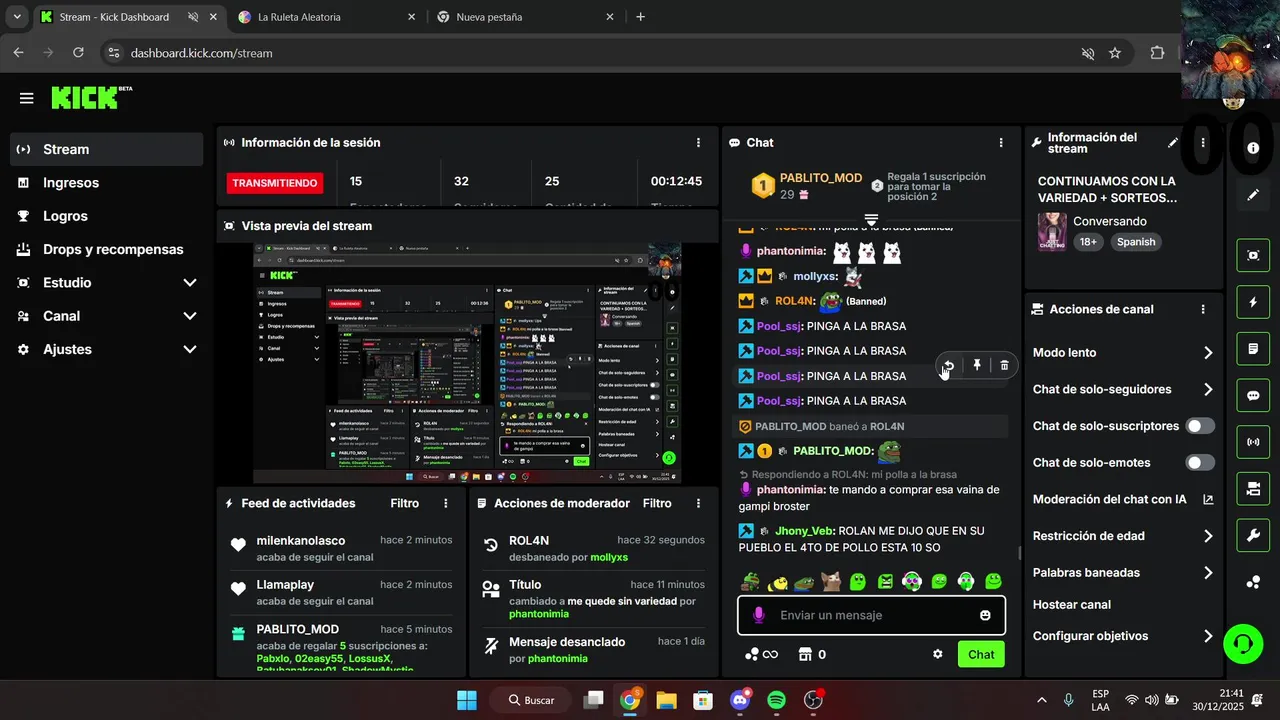Bookmark page with the star icon
Image resolution: width=1280 pixels, height=720 pixels.
[x=1115, y=53]
